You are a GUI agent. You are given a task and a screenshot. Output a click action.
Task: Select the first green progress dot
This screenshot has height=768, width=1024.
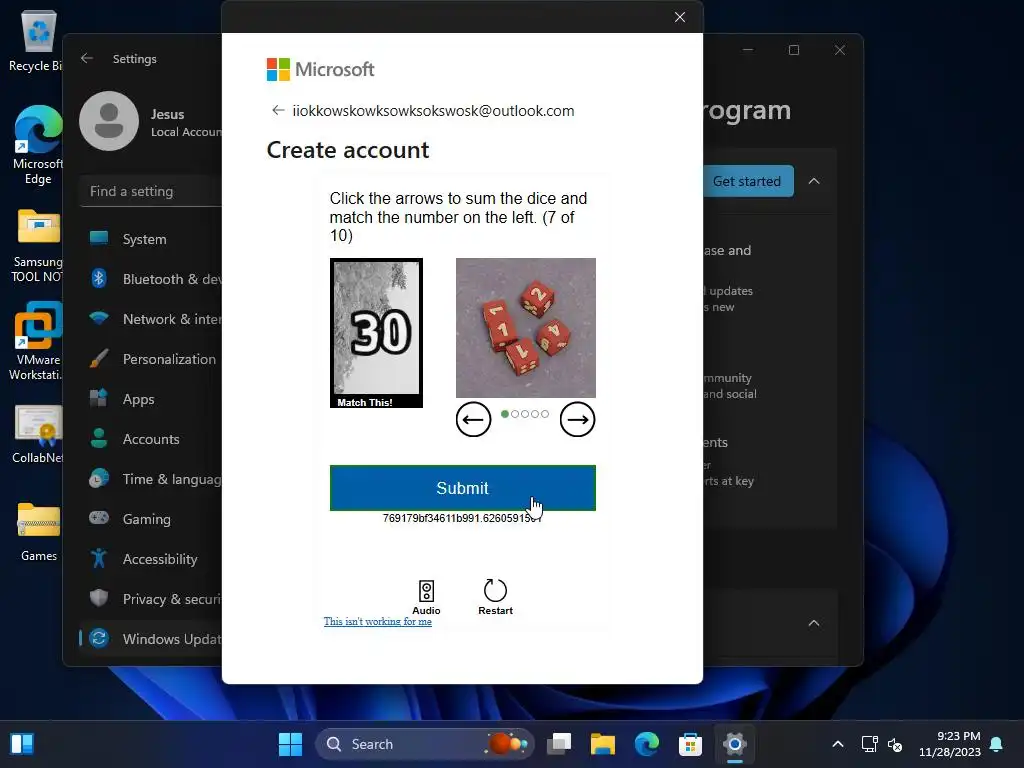point(505,414)
